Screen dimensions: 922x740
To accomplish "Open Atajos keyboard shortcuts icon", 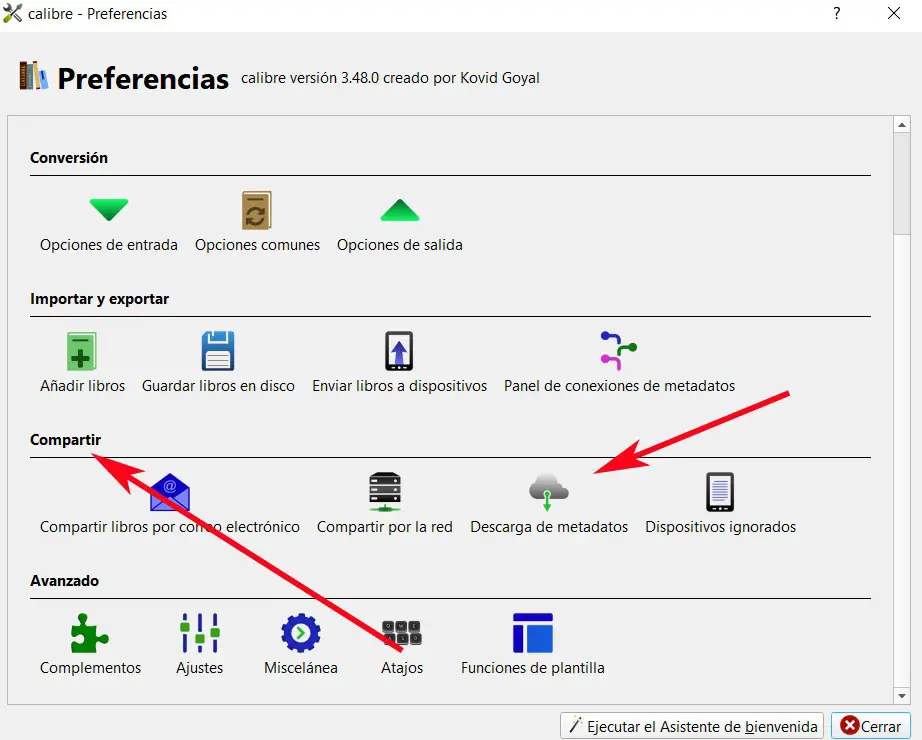I will click(x=402, y=633).
